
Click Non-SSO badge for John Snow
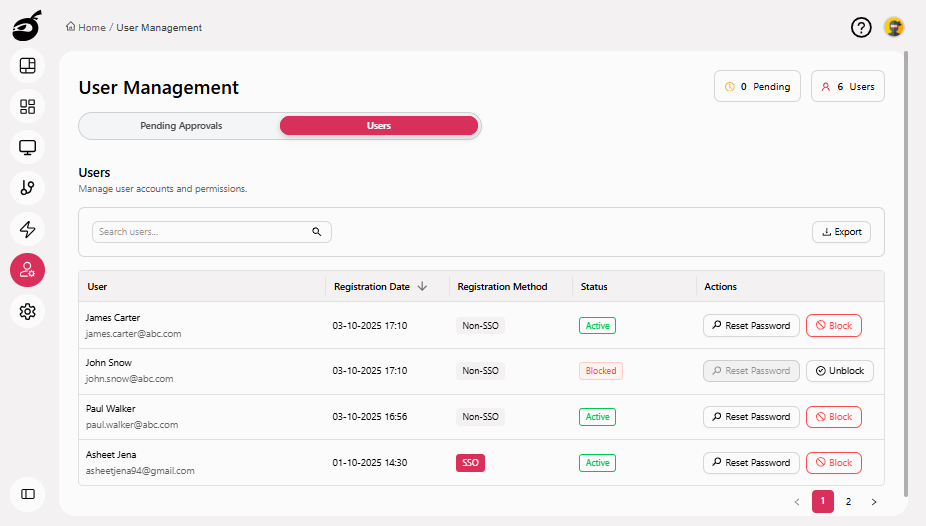(x=480, y=371)
